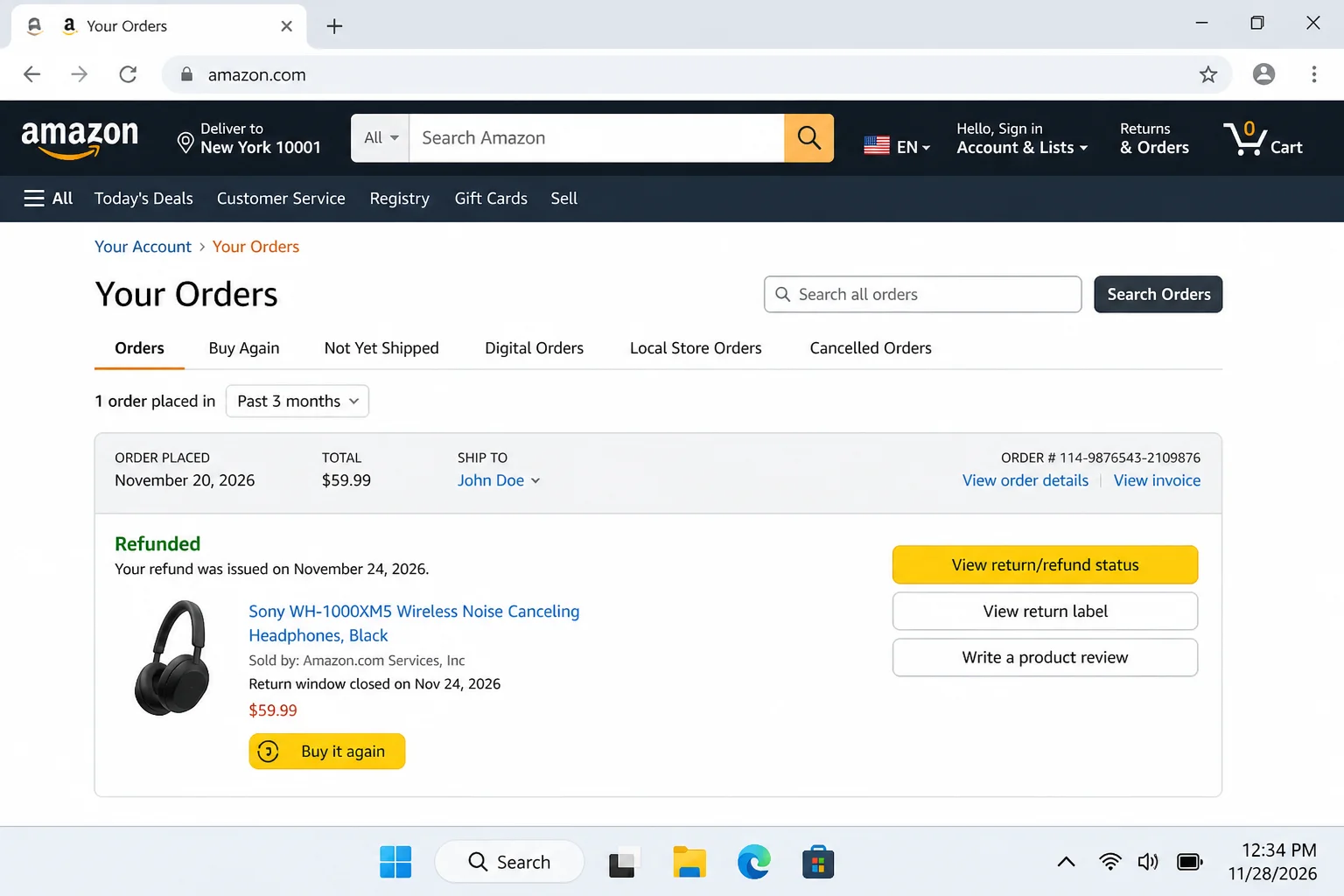Launch Microsoft Edge from taskbar
1344x896 pixels.
coord(753,862)
